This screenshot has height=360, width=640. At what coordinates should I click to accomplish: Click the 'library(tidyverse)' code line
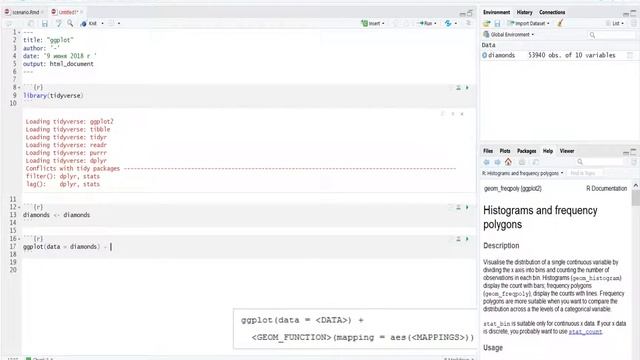click(53, 96)
